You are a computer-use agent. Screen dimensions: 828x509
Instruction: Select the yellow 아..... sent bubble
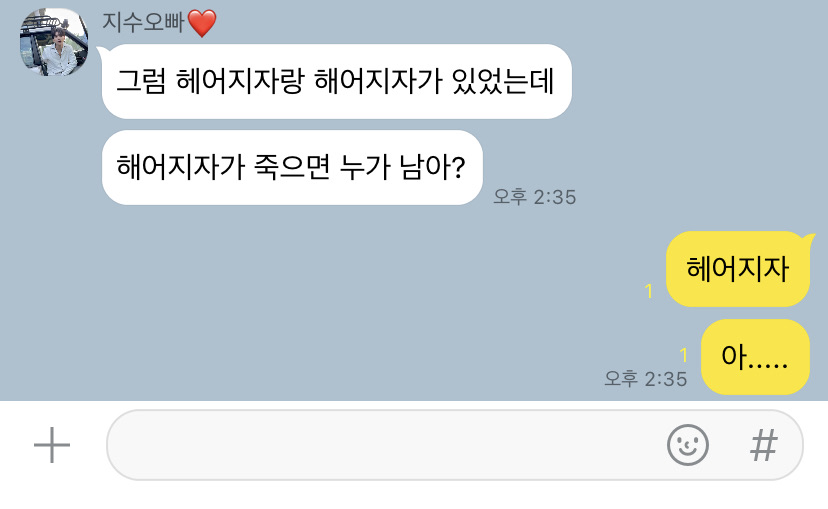pyautogui.click(x=755, y=356)
